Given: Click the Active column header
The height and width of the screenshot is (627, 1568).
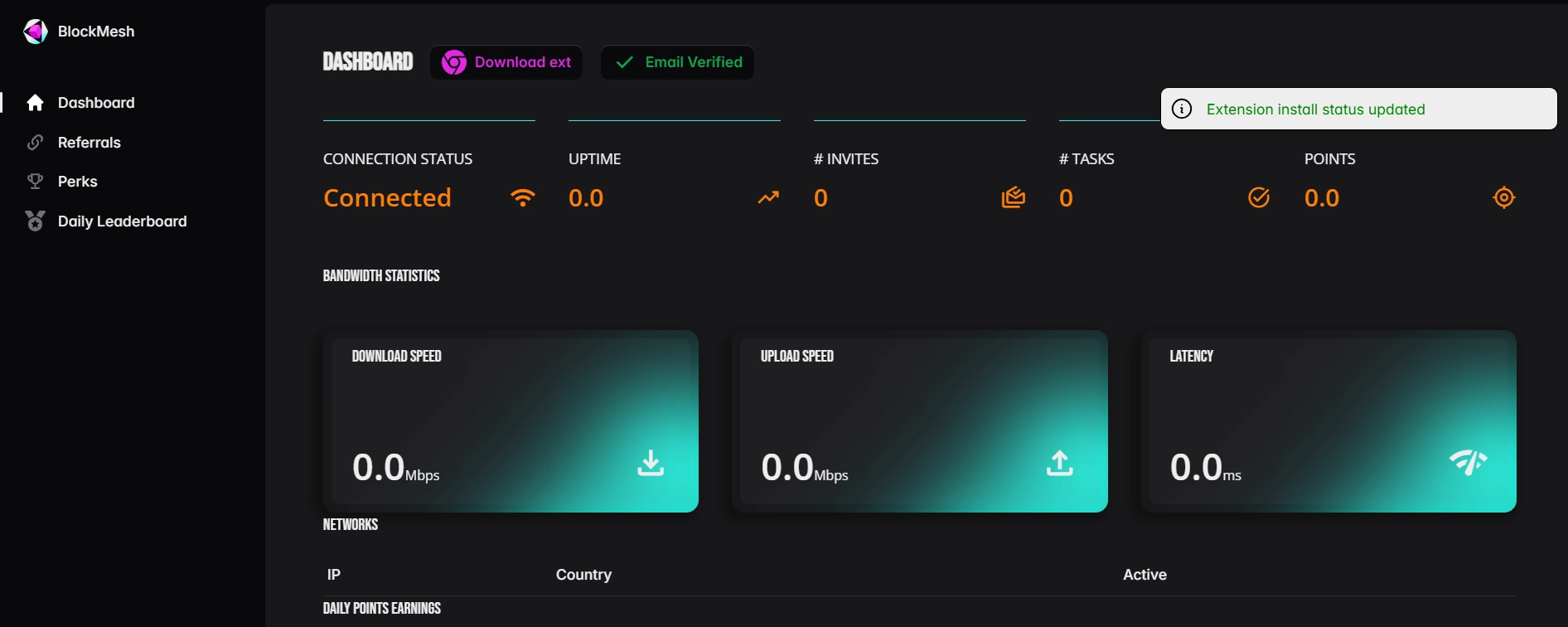Looking at the screenshot, I should [1145, 575].
